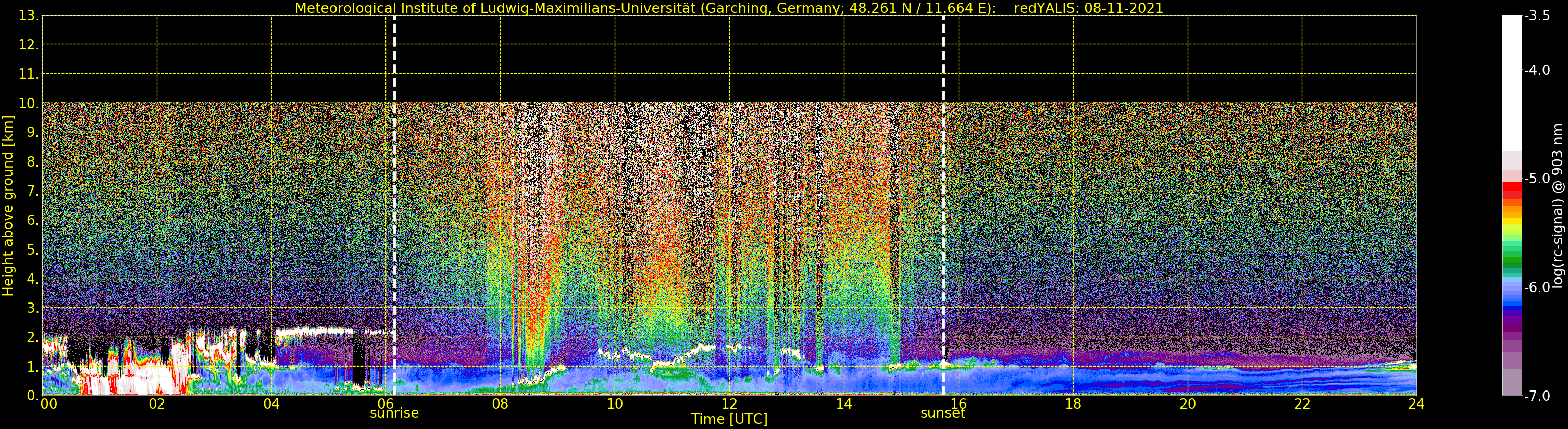Screen dimensions: 1568x429
Task: Click the -5.0 colorbar tick label
Action: pos(1537,179)
